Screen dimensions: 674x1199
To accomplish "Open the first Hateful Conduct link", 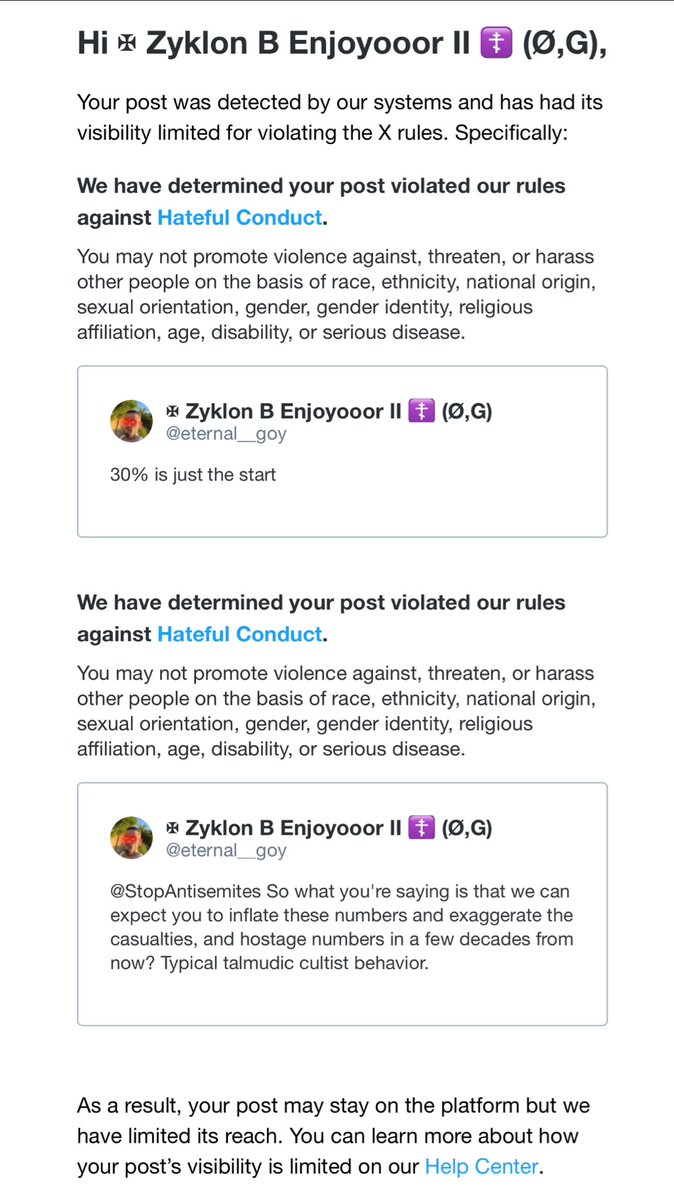I will [239, 217].
